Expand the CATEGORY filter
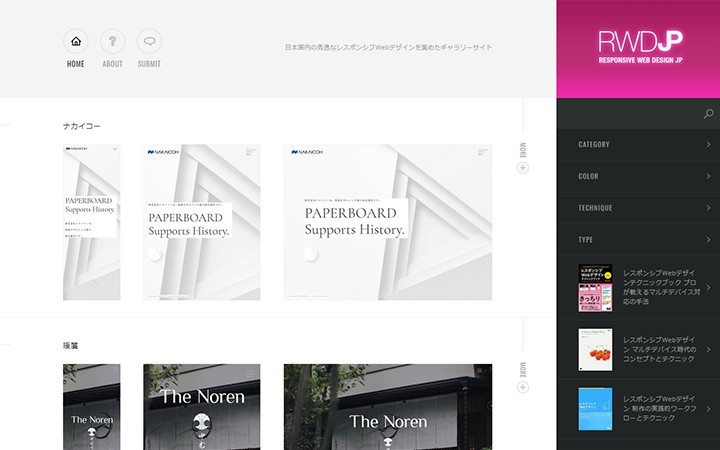Viewport: 720px width, 450px height. click(638, 144)
